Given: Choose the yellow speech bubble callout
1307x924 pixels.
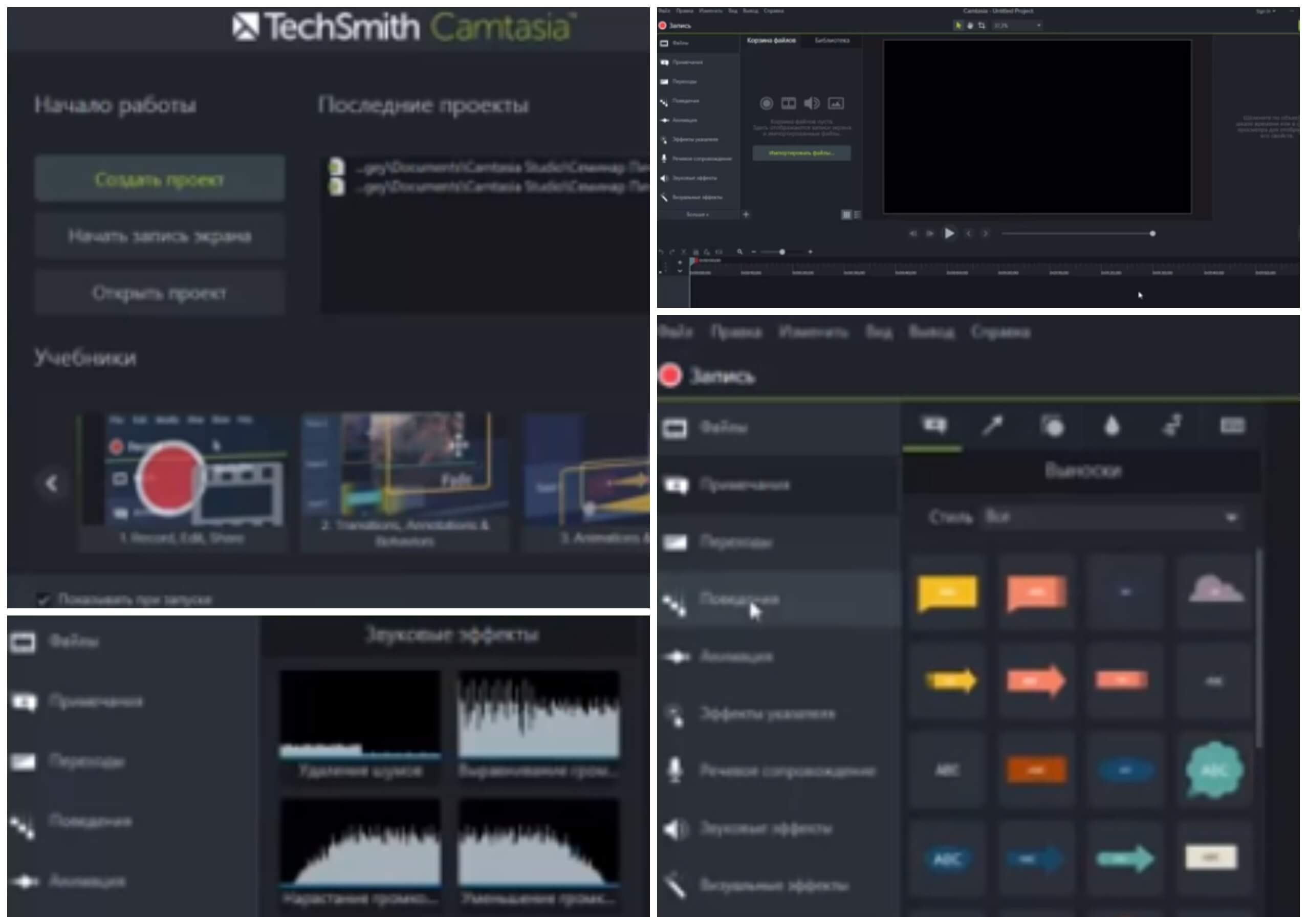Looking at the screenshot, I should [x=947, y=592].
